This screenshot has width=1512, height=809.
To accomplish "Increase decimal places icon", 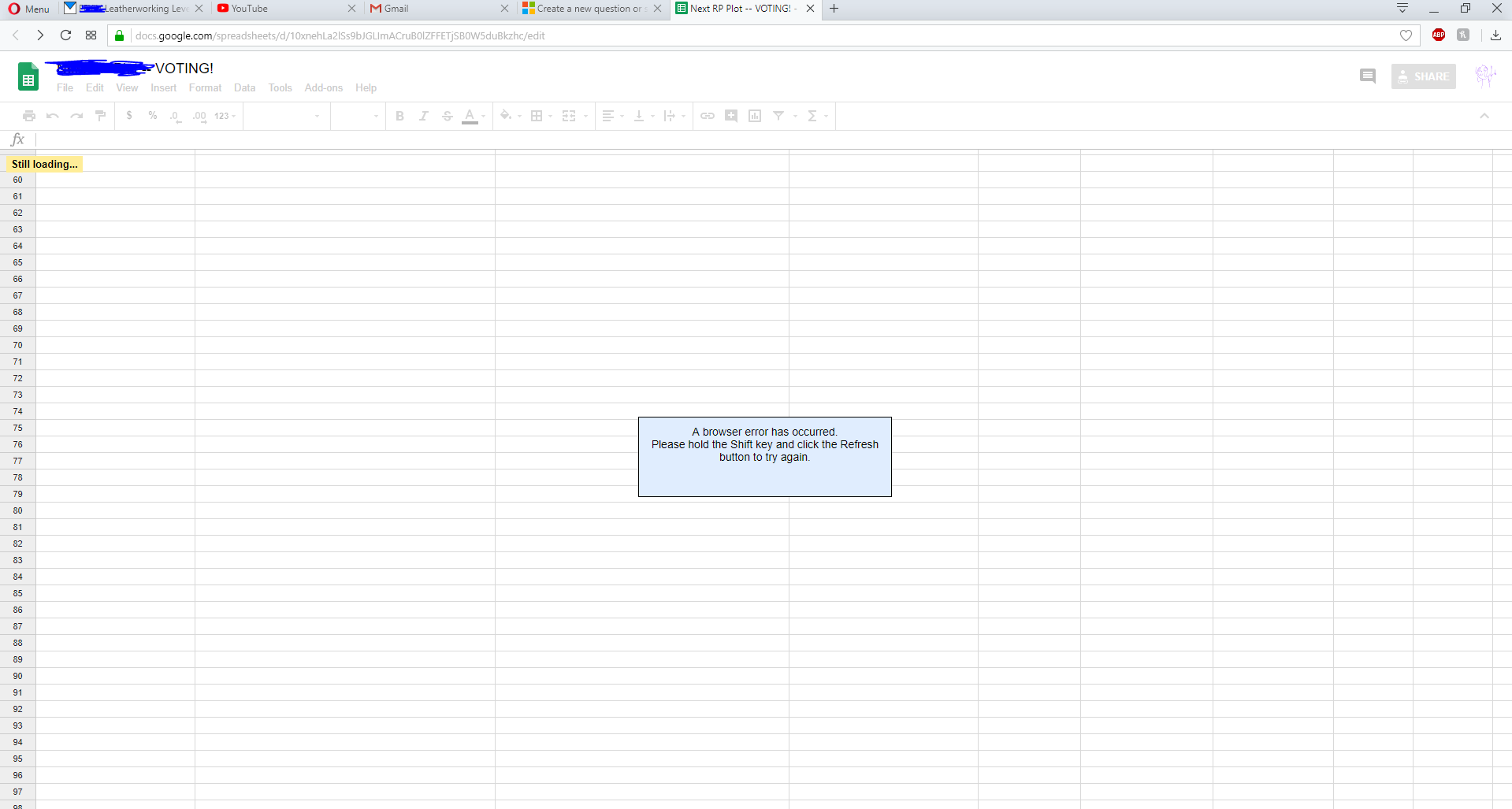I will (x=199, y=116).
